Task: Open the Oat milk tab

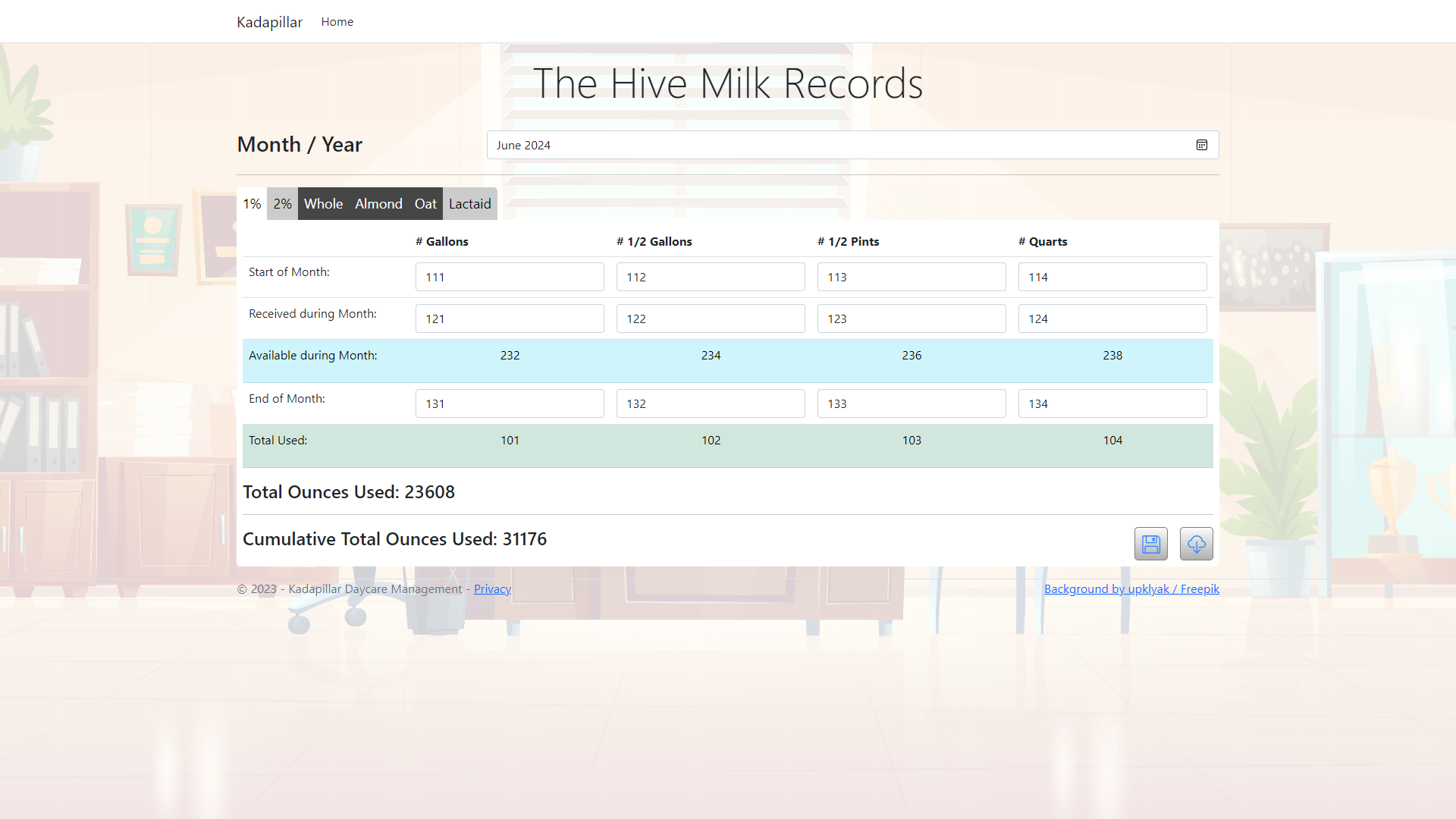Action: [x=425, y=204]
